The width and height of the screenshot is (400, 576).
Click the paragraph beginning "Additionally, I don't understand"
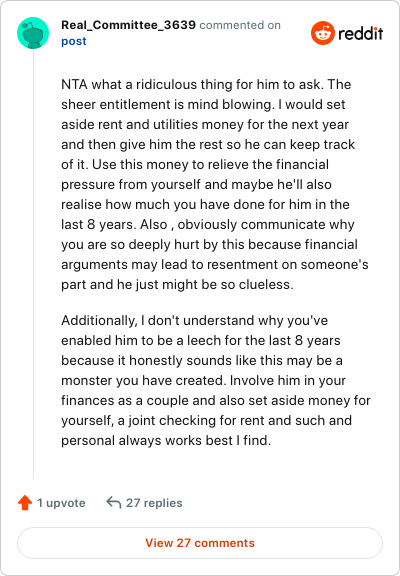click(x=216, y=380)
